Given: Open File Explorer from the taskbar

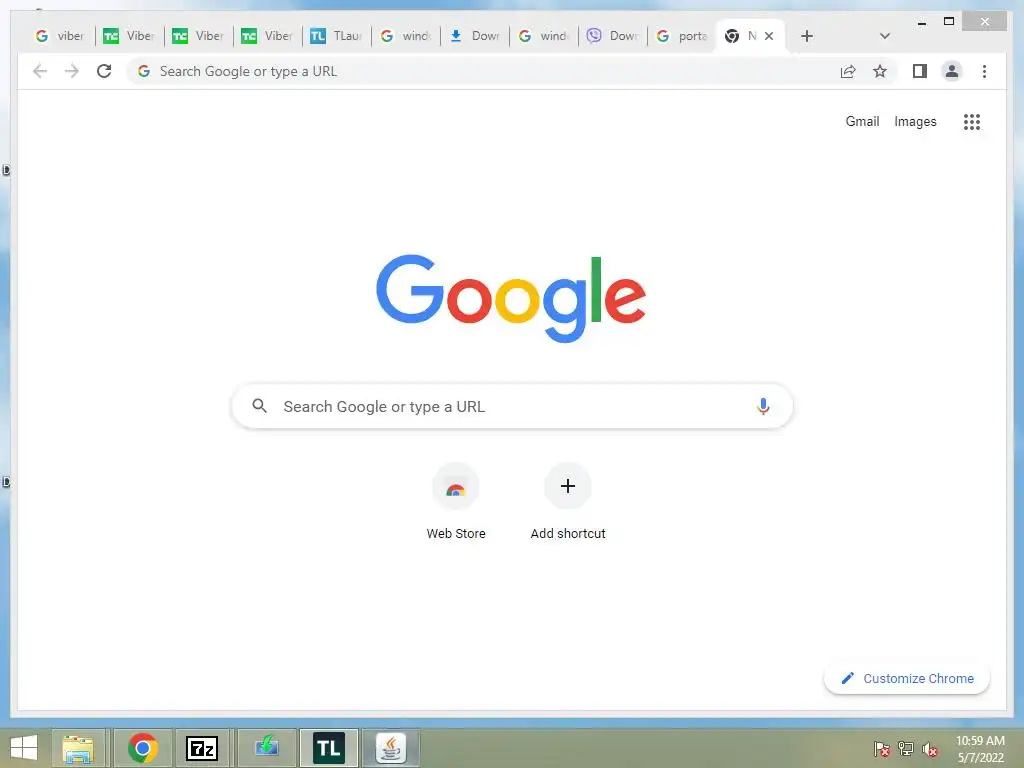Looking at the screenshot, I should tap(78, 748).
